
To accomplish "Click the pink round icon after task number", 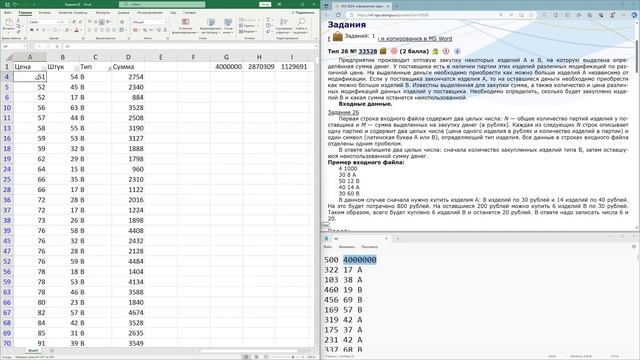I will (x=394, y=51).
